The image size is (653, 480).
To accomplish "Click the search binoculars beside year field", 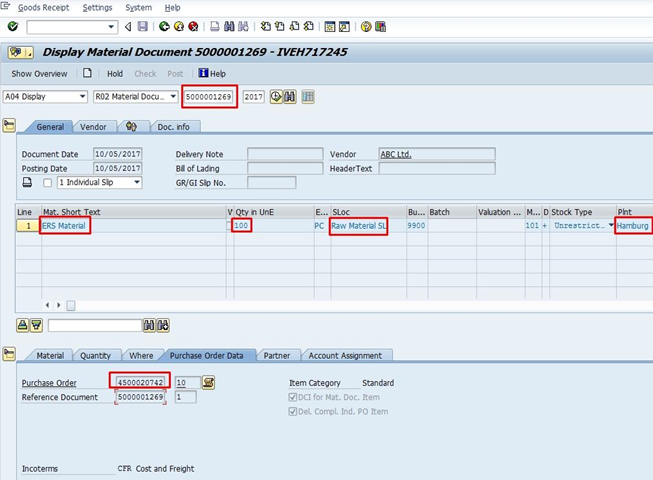I will coord(290,97).
